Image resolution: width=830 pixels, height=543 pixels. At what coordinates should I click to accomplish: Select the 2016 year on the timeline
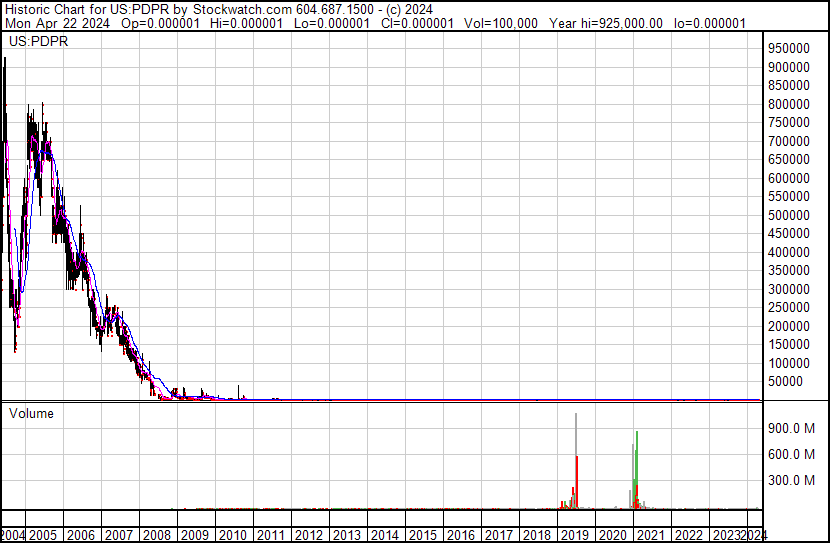[461, 536]
